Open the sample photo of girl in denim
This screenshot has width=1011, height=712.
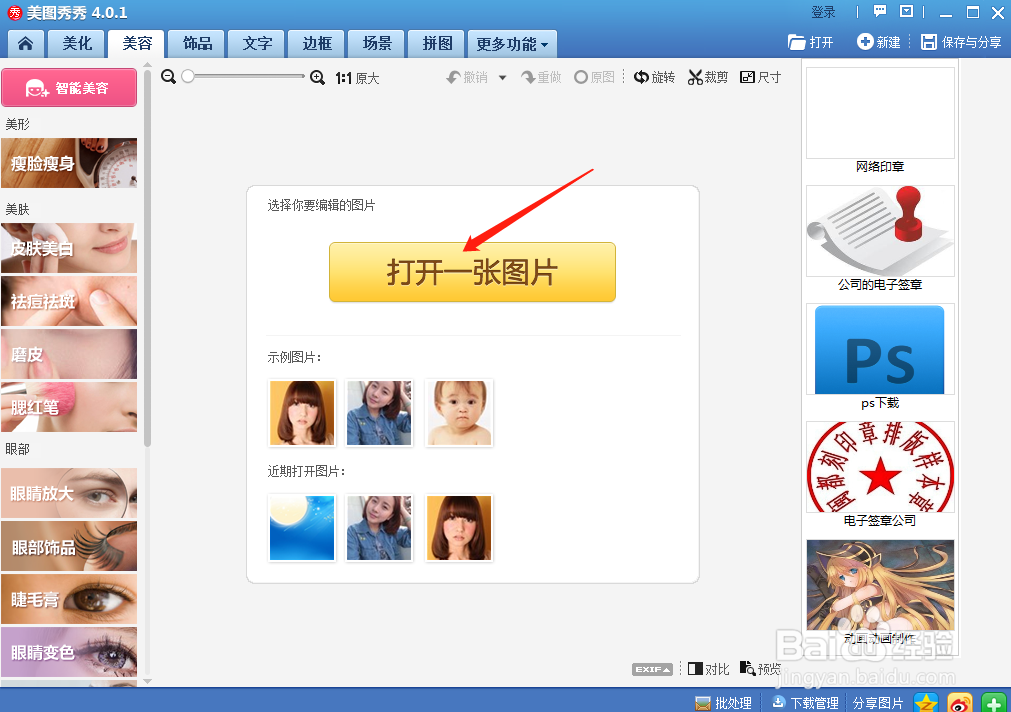(x=379, y=413)
